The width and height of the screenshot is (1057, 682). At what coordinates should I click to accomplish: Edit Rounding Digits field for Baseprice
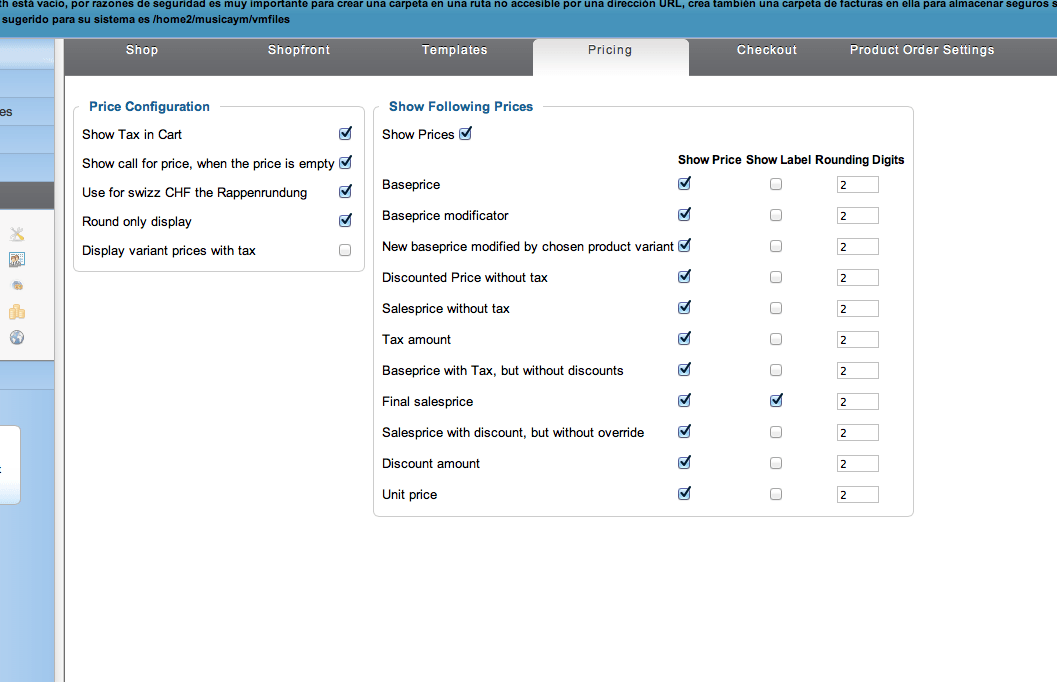(857, 185)
